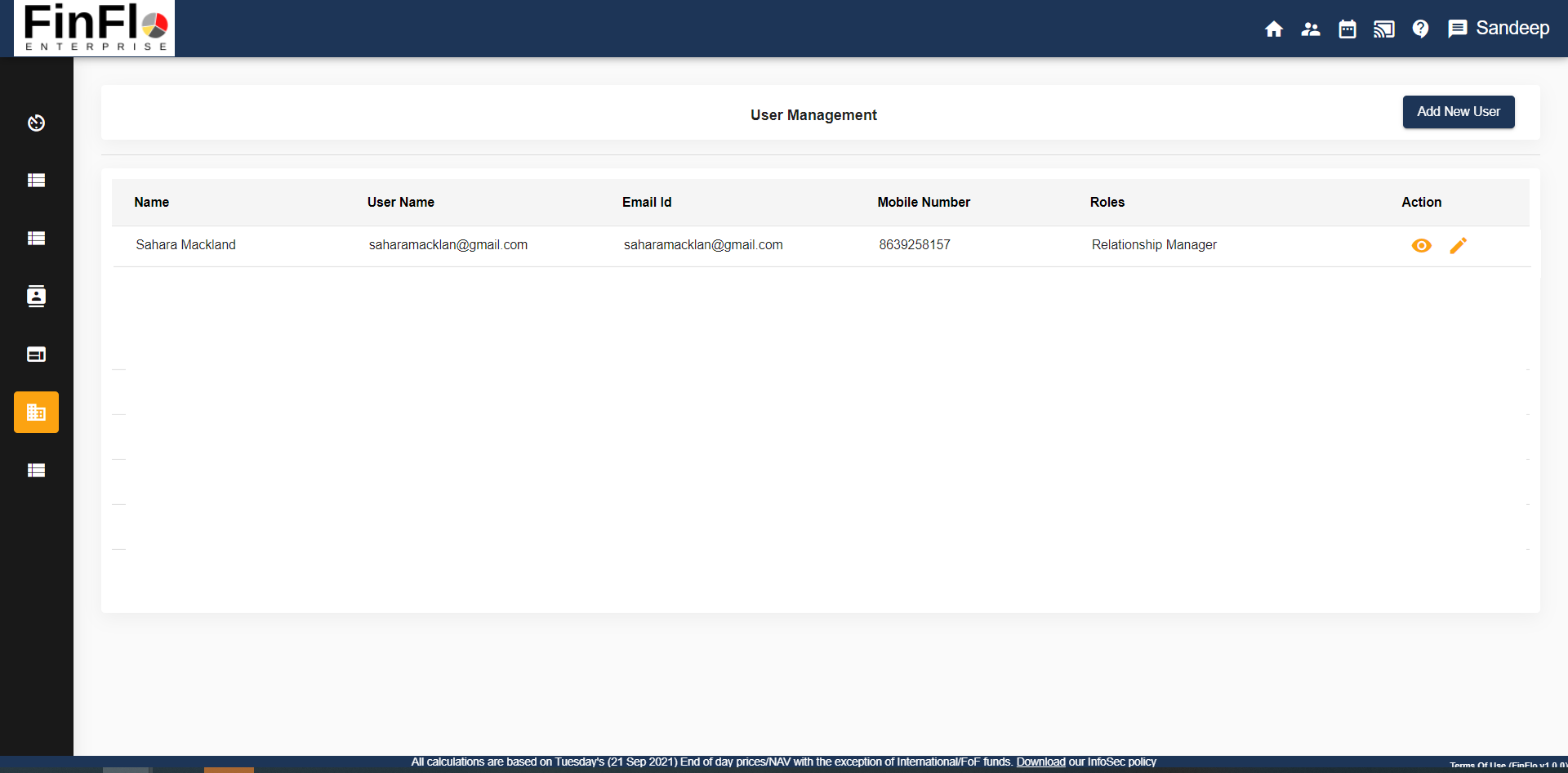This screenshot has width=1568, height=773.
Task: Open the Download link in the footer
Action: 1040,762
